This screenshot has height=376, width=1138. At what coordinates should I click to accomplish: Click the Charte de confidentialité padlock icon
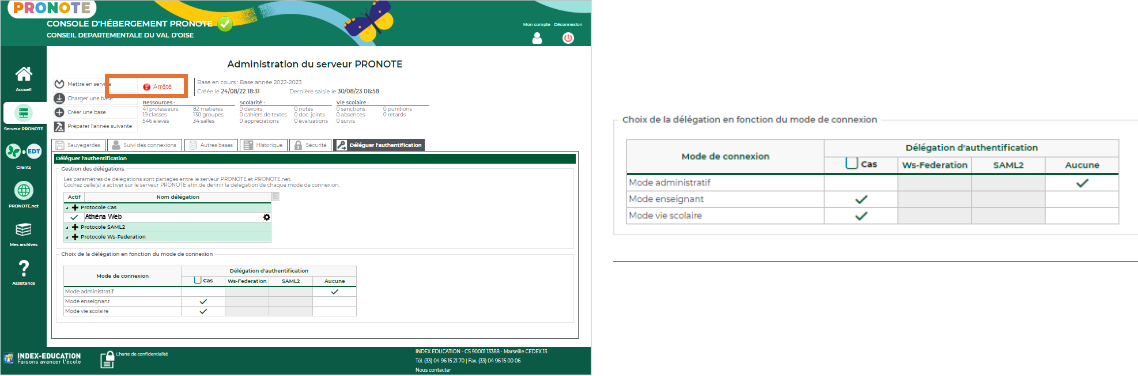point(107,358)
